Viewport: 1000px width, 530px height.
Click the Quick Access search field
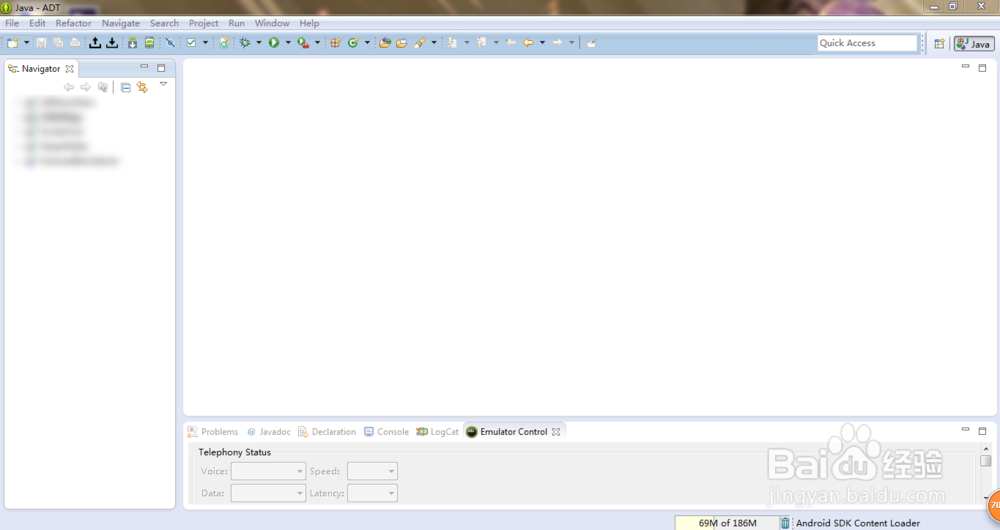[x=867, y=43]
